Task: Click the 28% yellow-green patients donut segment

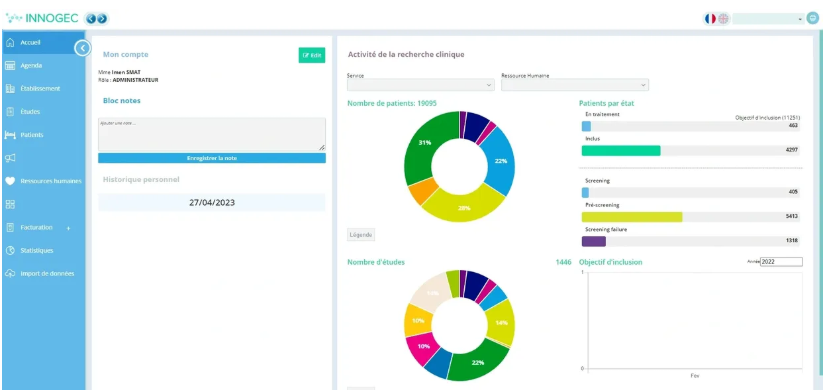Action: 464,207
